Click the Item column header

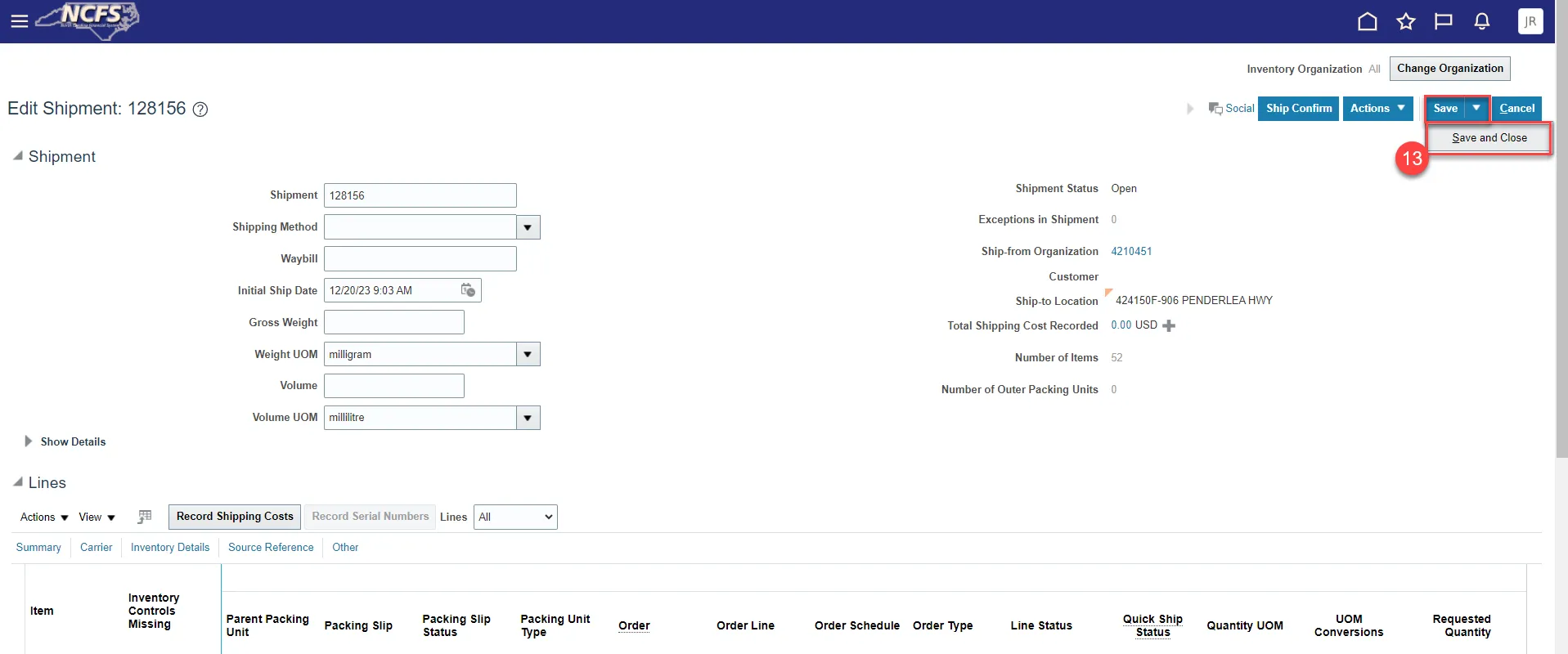[42, 611]
